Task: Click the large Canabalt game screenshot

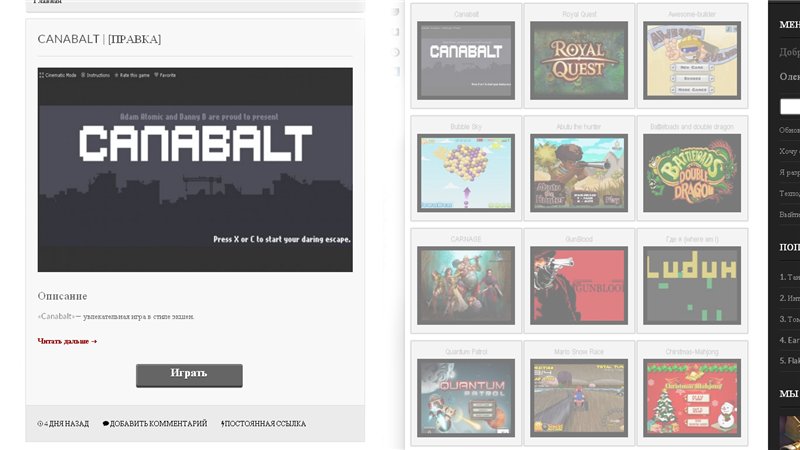Action: click(195, 169)
